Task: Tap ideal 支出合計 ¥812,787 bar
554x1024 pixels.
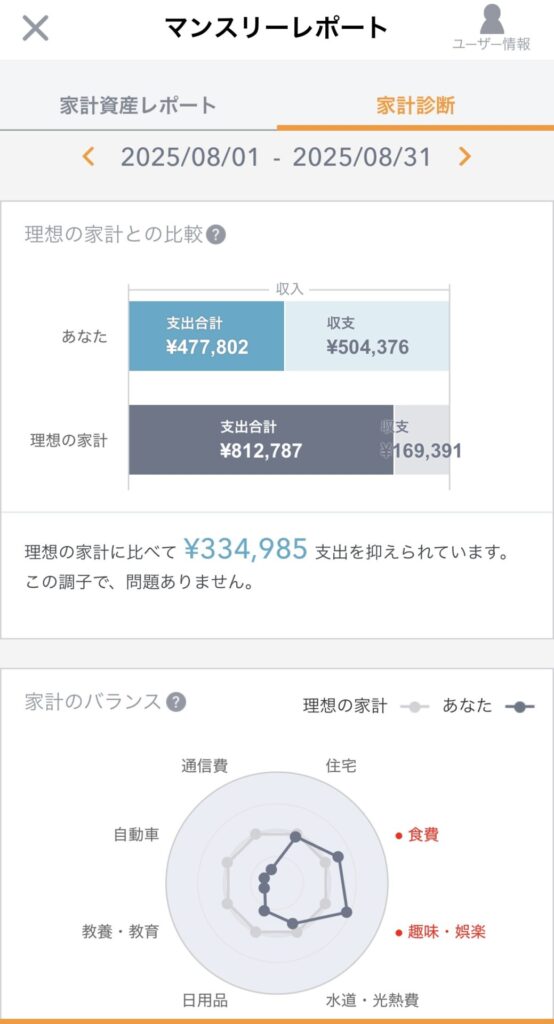Action: pos(261,440)
